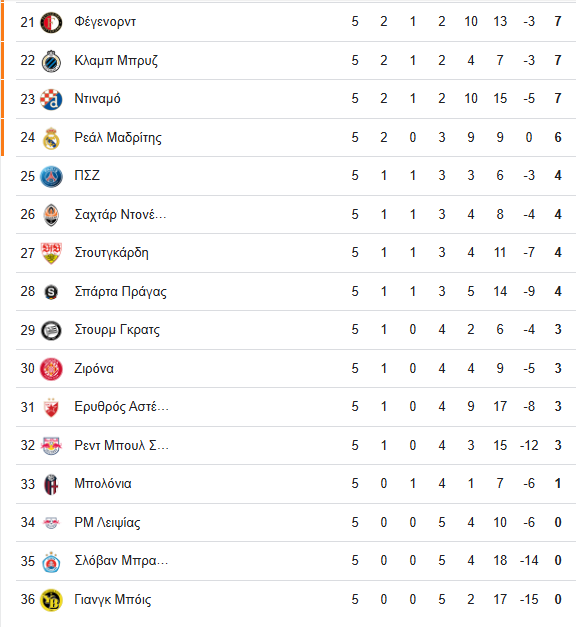Image resolution: width=576 pixels, height=627 pixels.
Task: Click the Girona red crest
Action: coord(51,369)
